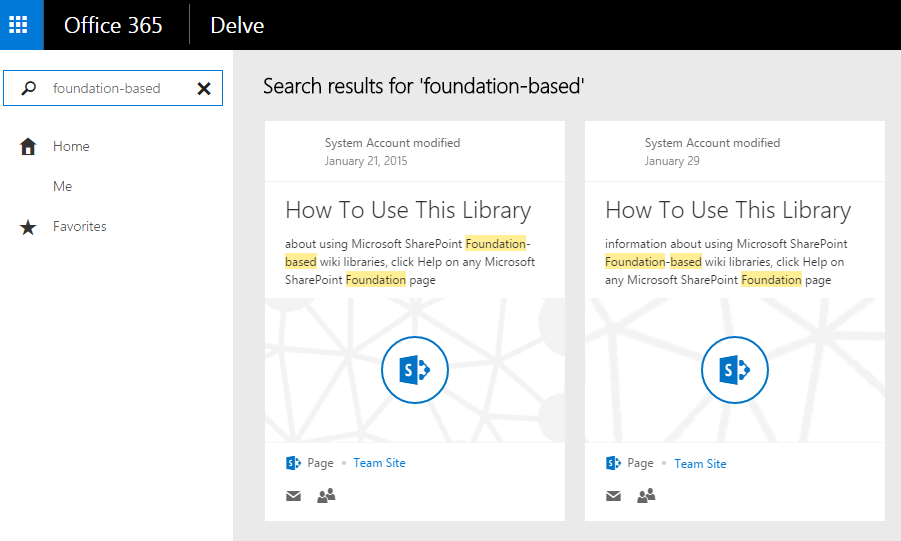
Task: Click mail icon on first card
Action: [x=293, y=495]
